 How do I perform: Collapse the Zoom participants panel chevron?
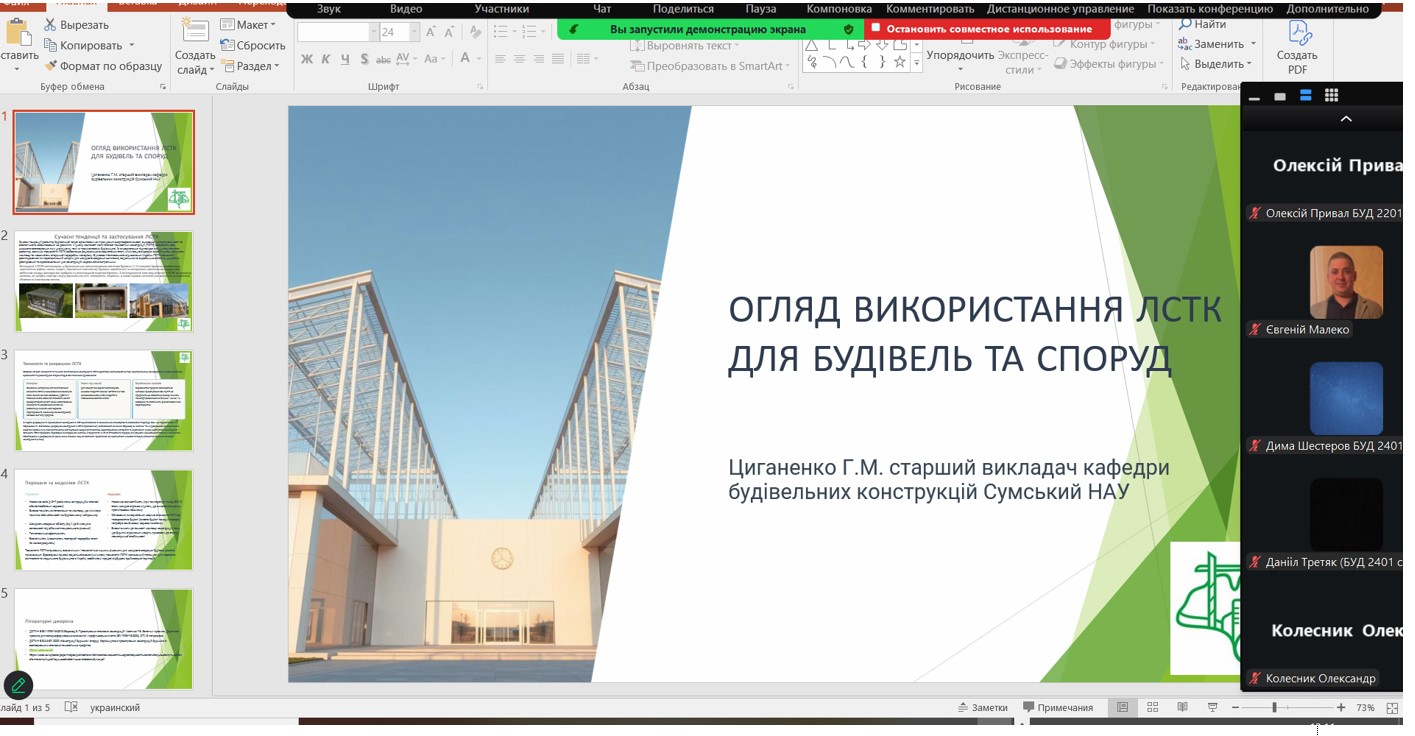tap(1346, 119)
